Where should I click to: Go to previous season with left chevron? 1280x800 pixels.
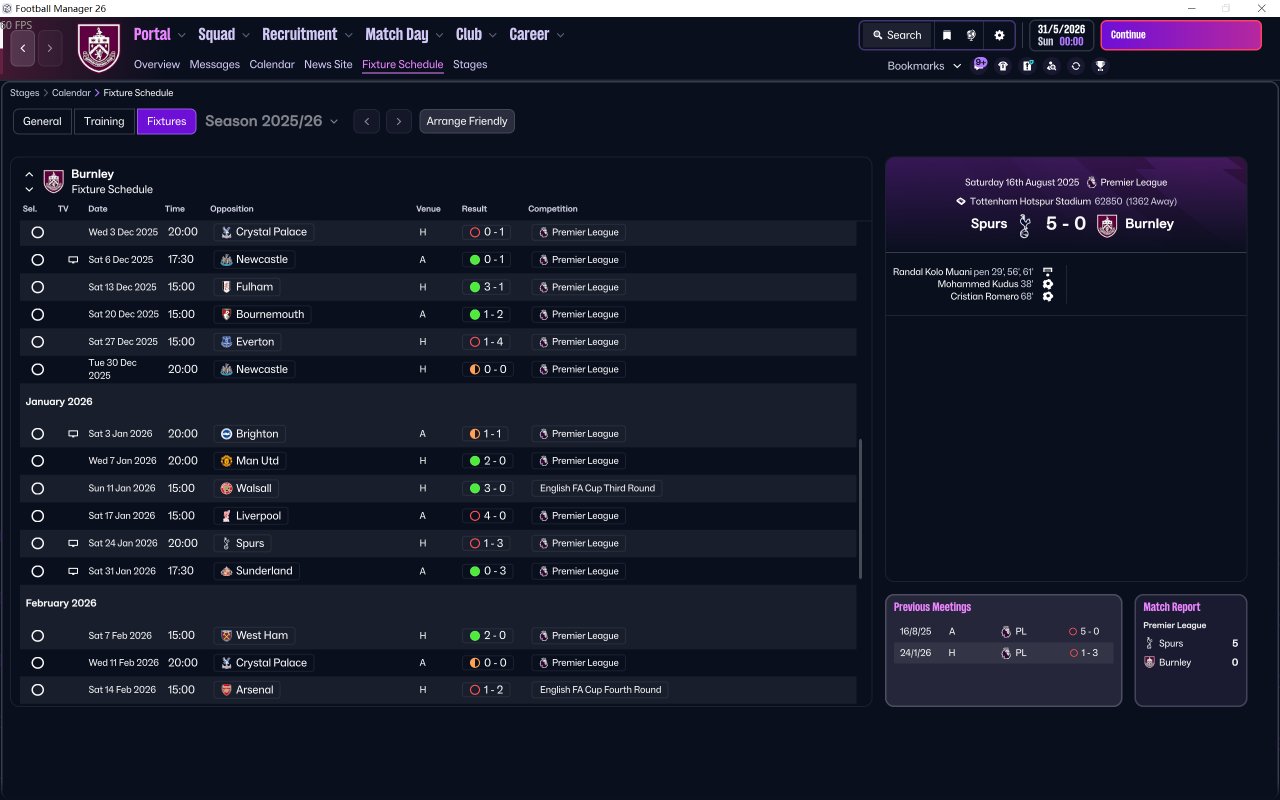tap(367, 121)
